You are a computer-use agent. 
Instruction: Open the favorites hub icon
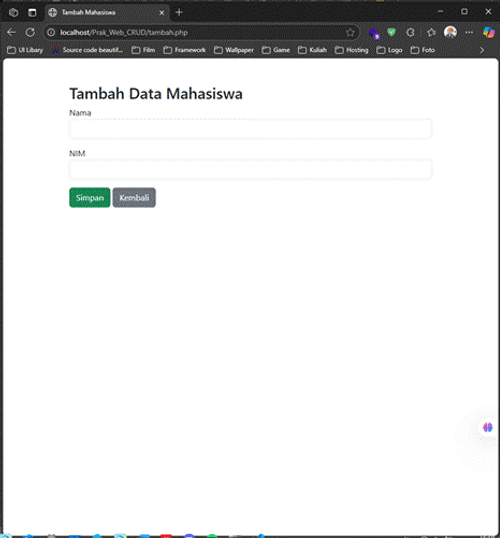point(431,33)
